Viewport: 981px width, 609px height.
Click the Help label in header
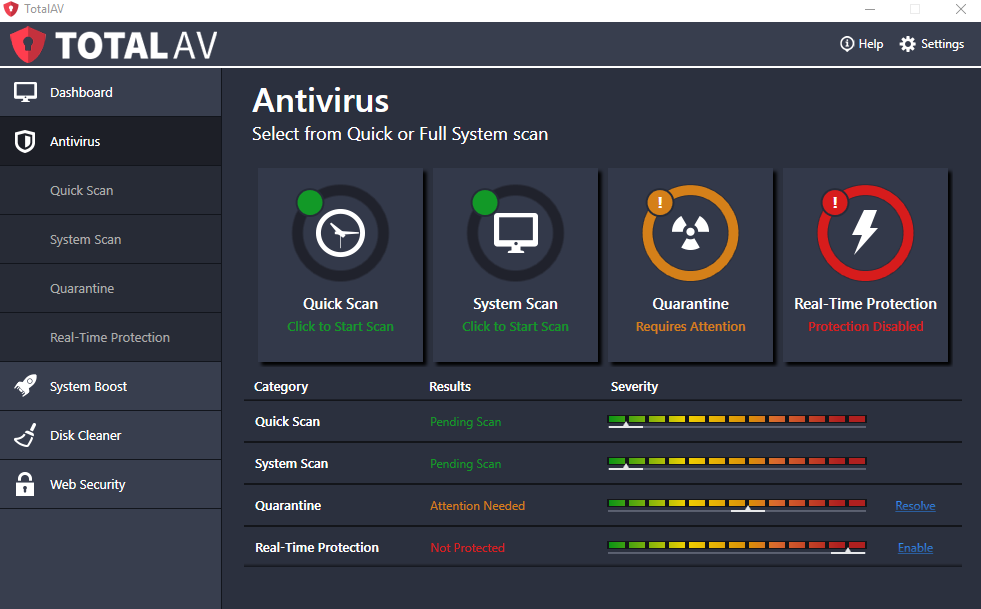coord(871,44)
